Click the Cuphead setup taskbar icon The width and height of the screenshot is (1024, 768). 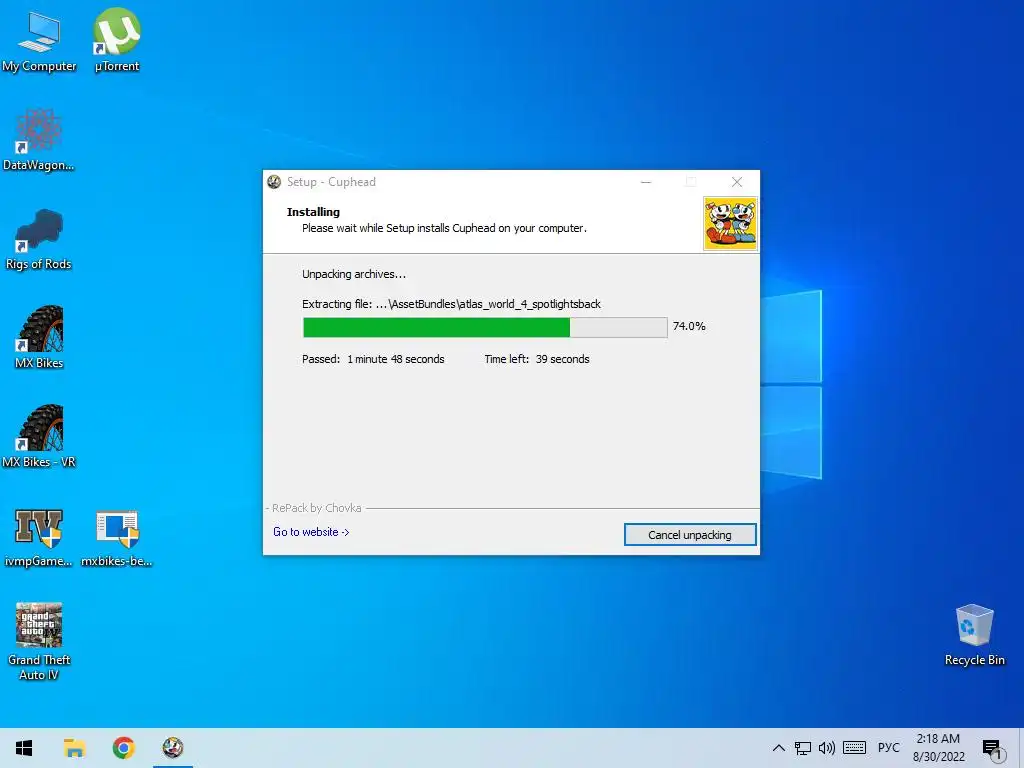tap(173, 748)
